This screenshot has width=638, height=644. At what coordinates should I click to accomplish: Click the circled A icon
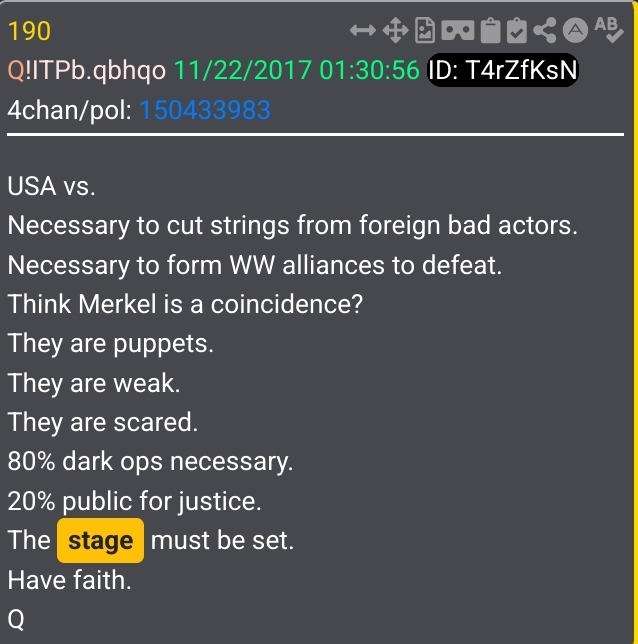point(576,30)
